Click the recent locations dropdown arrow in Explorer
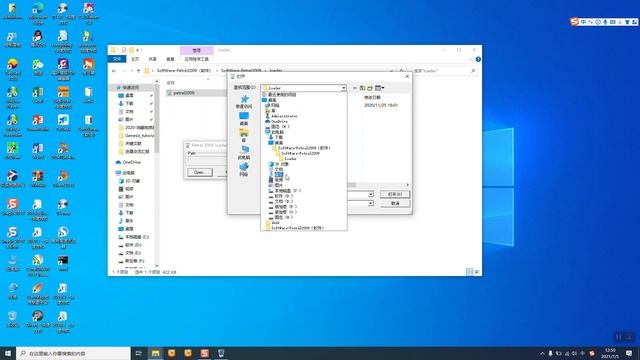This screenshot has height=360, width=640. point(132,71)
